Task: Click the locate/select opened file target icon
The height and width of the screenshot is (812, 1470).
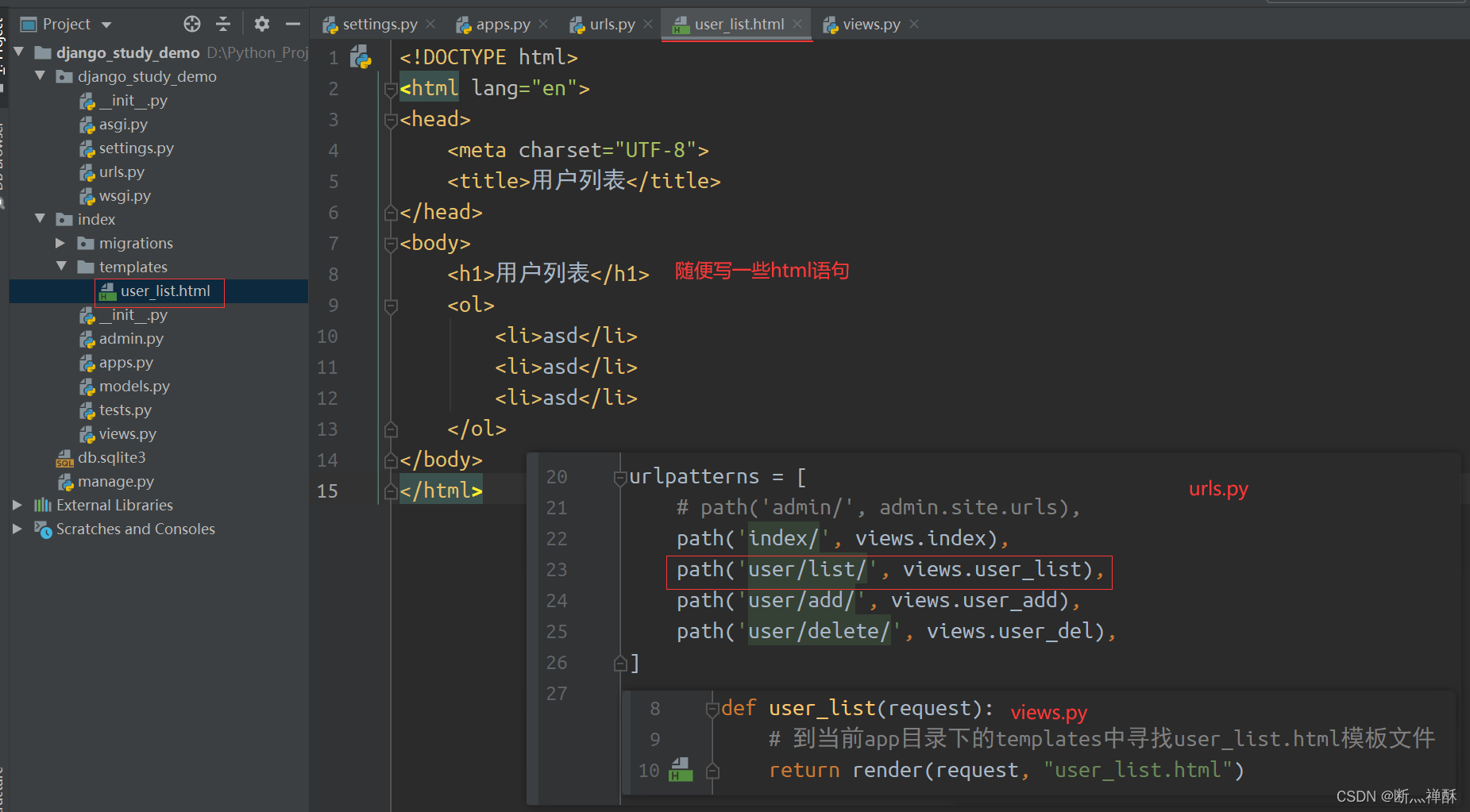Action: coord(192,24)
